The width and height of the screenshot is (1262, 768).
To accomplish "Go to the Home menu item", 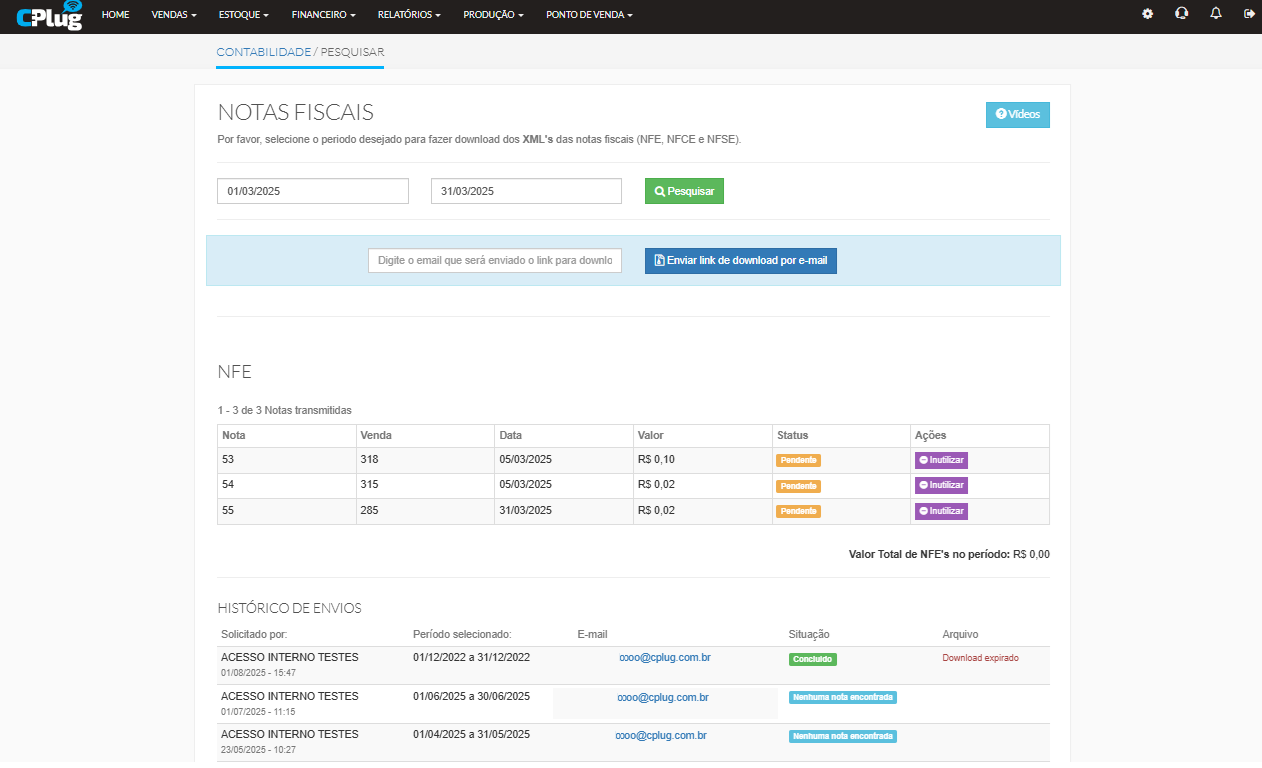I will coord(115,15).
